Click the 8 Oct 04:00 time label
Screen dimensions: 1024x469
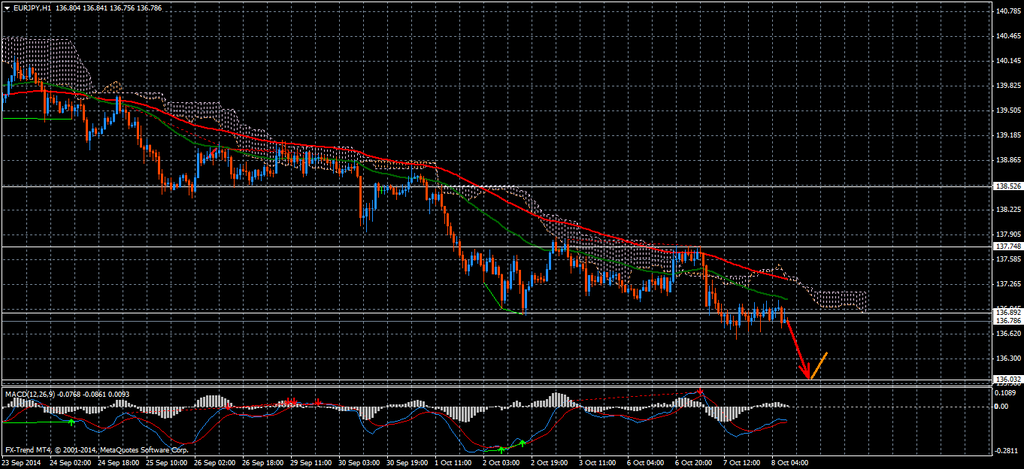coord(789,463)
